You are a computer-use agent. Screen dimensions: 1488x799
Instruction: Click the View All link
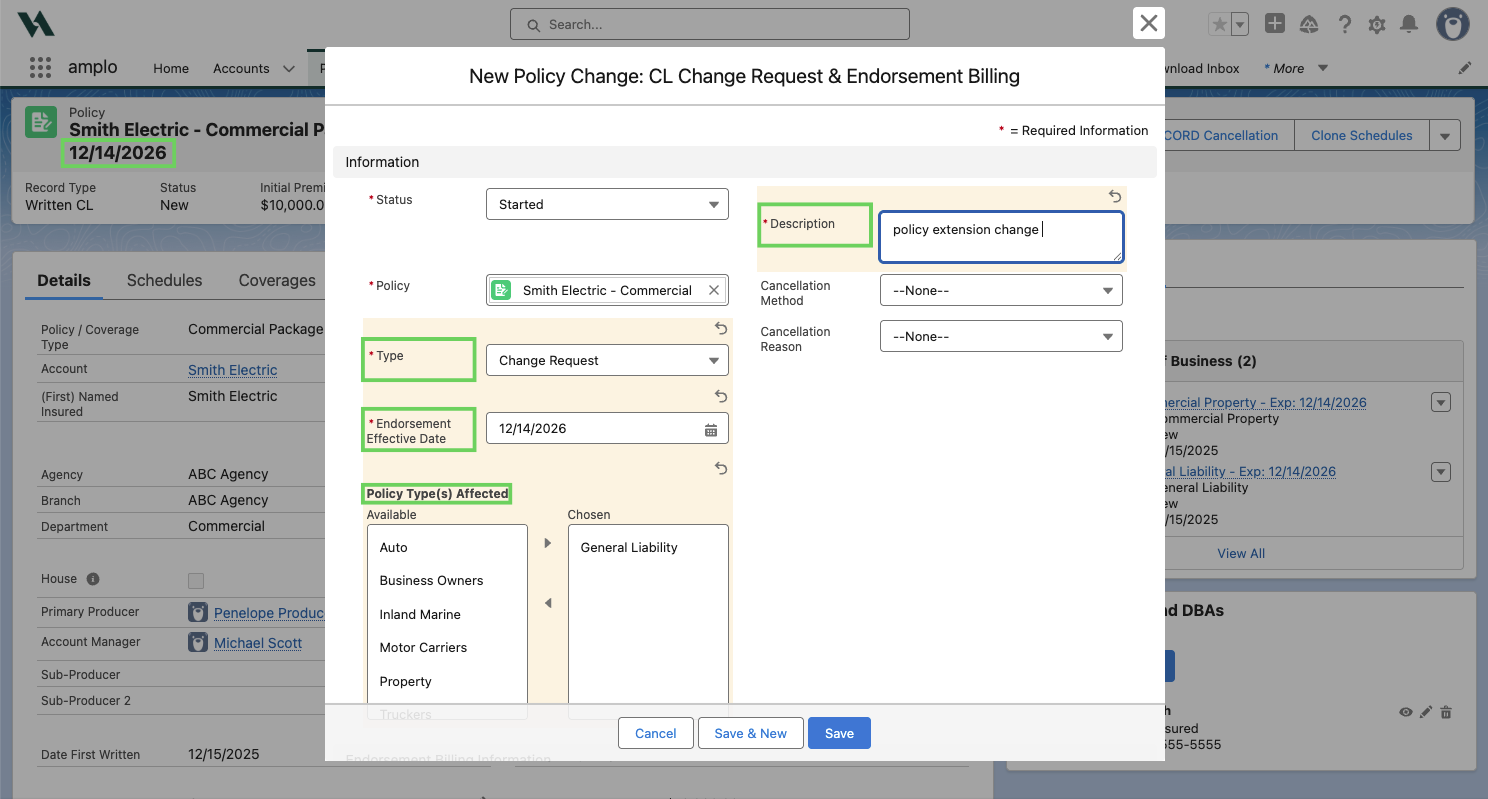1241,553
